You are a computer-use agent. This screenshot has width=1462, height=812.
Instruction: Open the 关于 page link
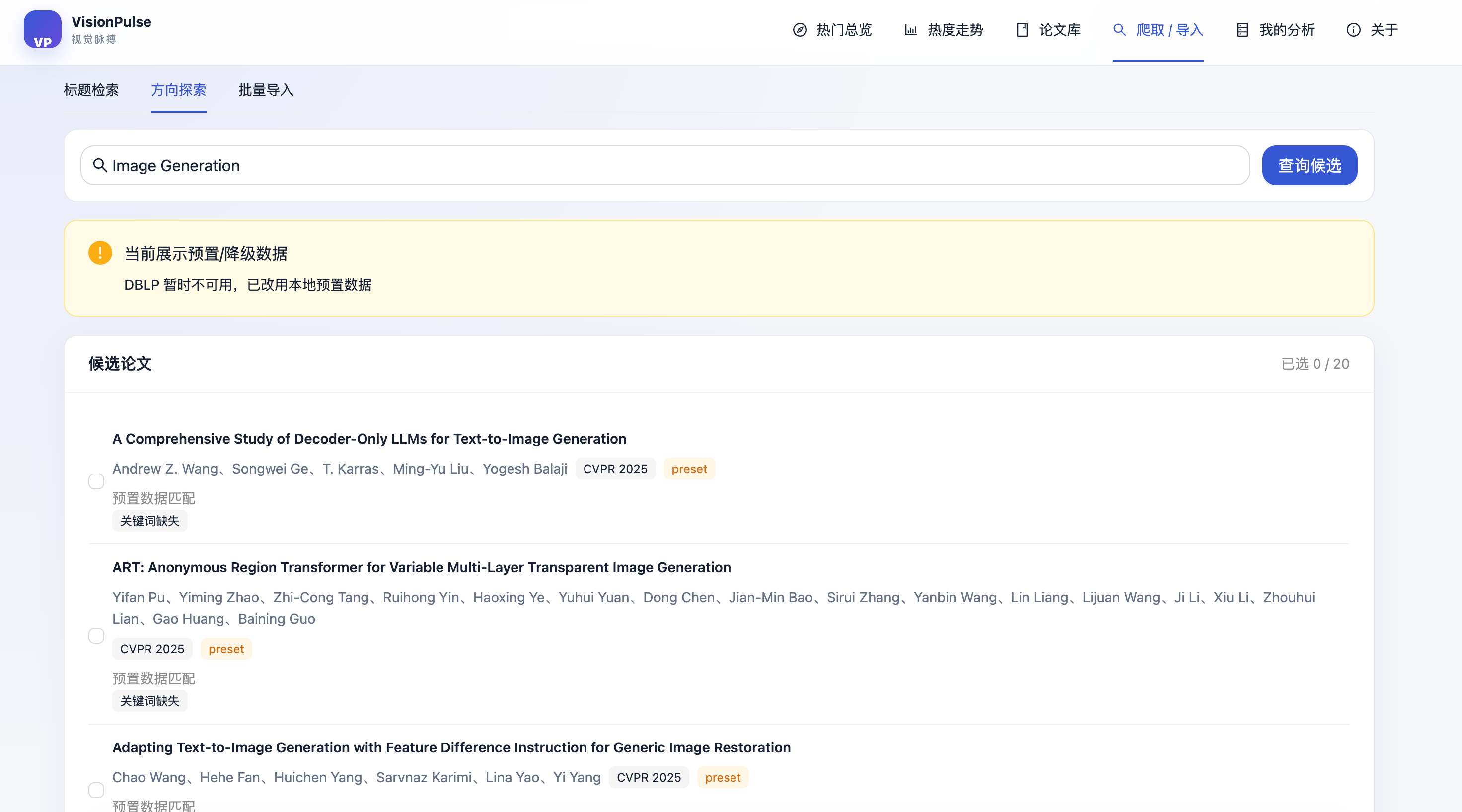point(1372,30)
